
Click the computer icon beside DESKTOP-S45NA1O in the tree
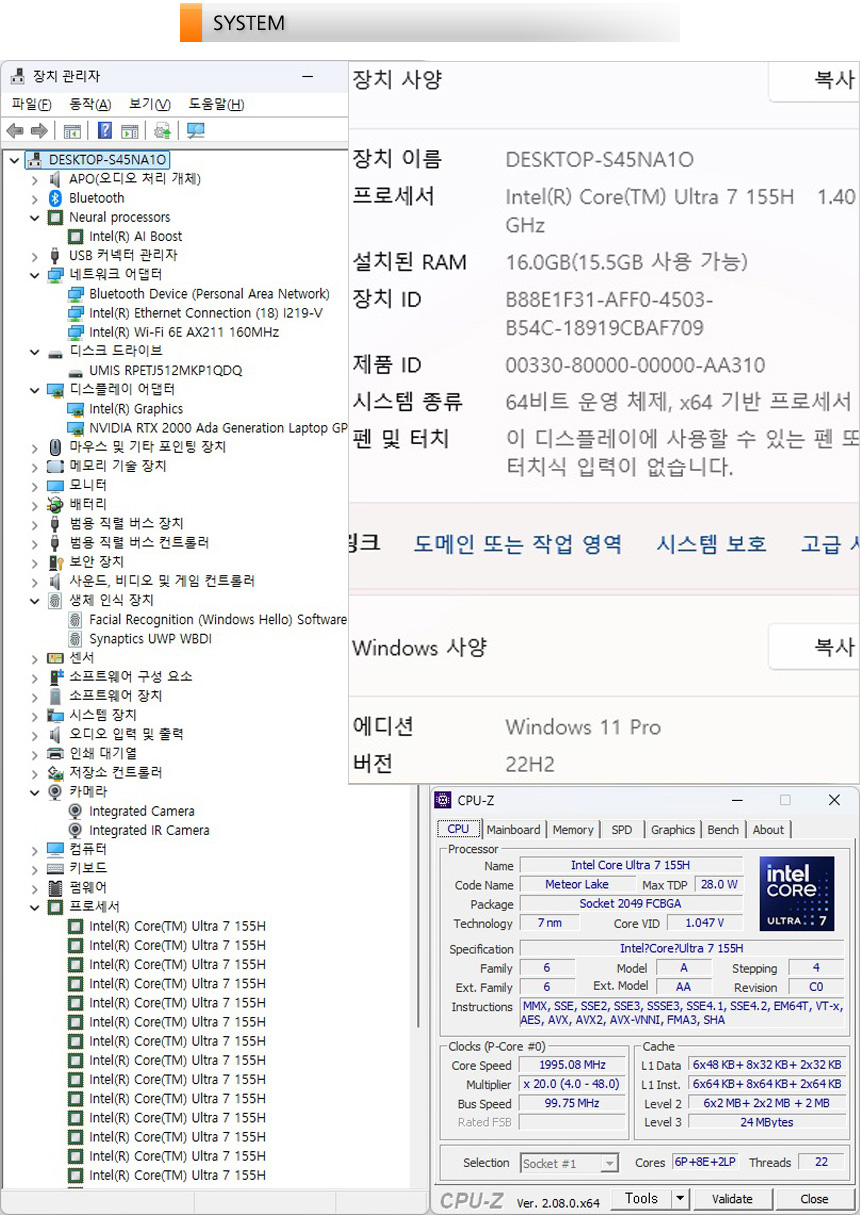(x=36, y=160)
